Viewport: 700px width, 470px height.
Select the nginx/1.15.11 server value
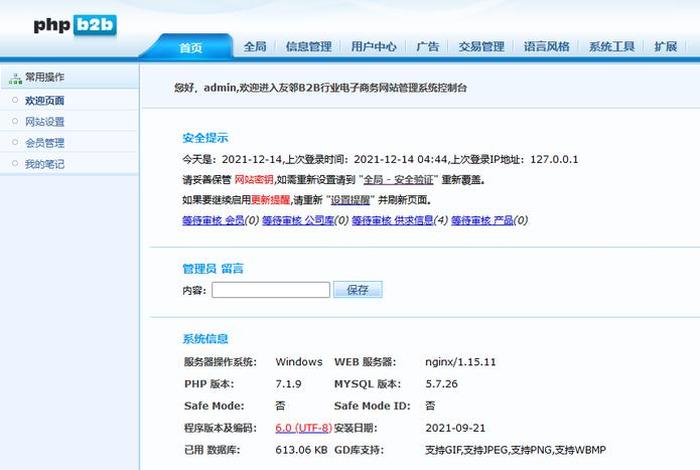click(460, 362)
